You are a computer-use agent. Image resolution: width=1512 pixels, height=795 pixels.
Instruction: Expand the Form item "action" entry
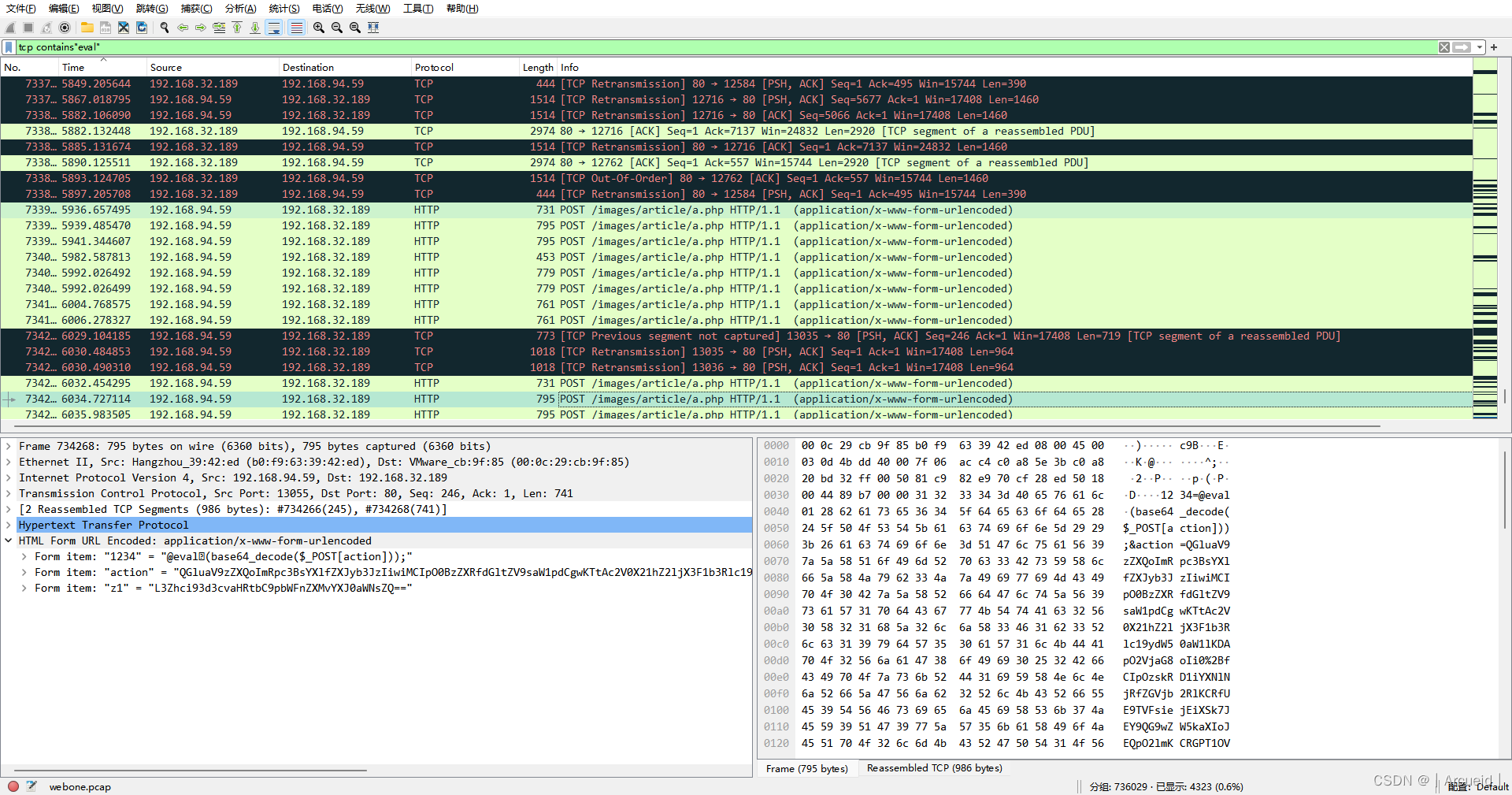point(24,573)
